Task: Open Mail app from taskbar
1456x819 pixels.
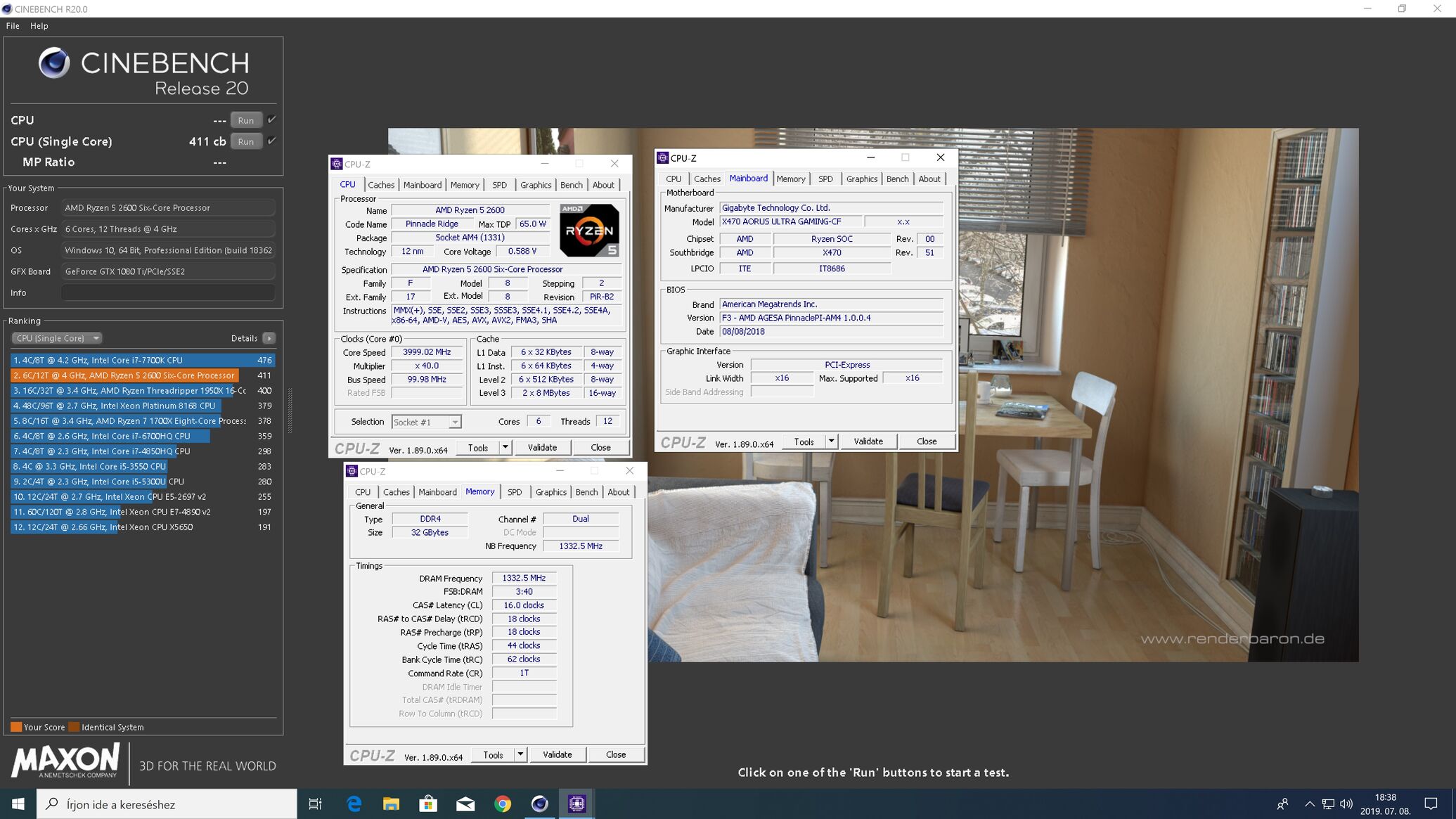Action: 465,804
